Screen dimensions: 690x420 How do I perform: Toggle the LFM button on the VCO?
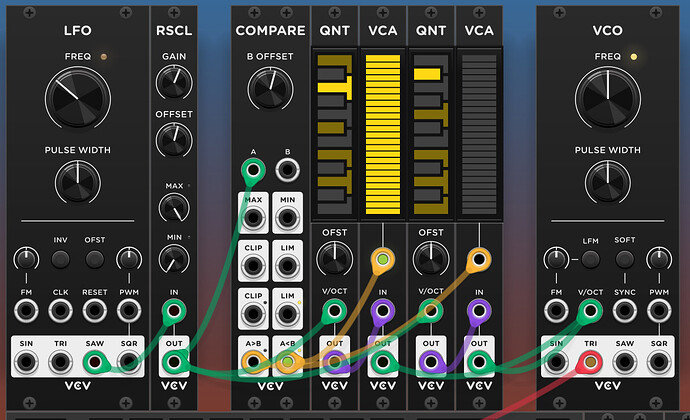[590, 259]
